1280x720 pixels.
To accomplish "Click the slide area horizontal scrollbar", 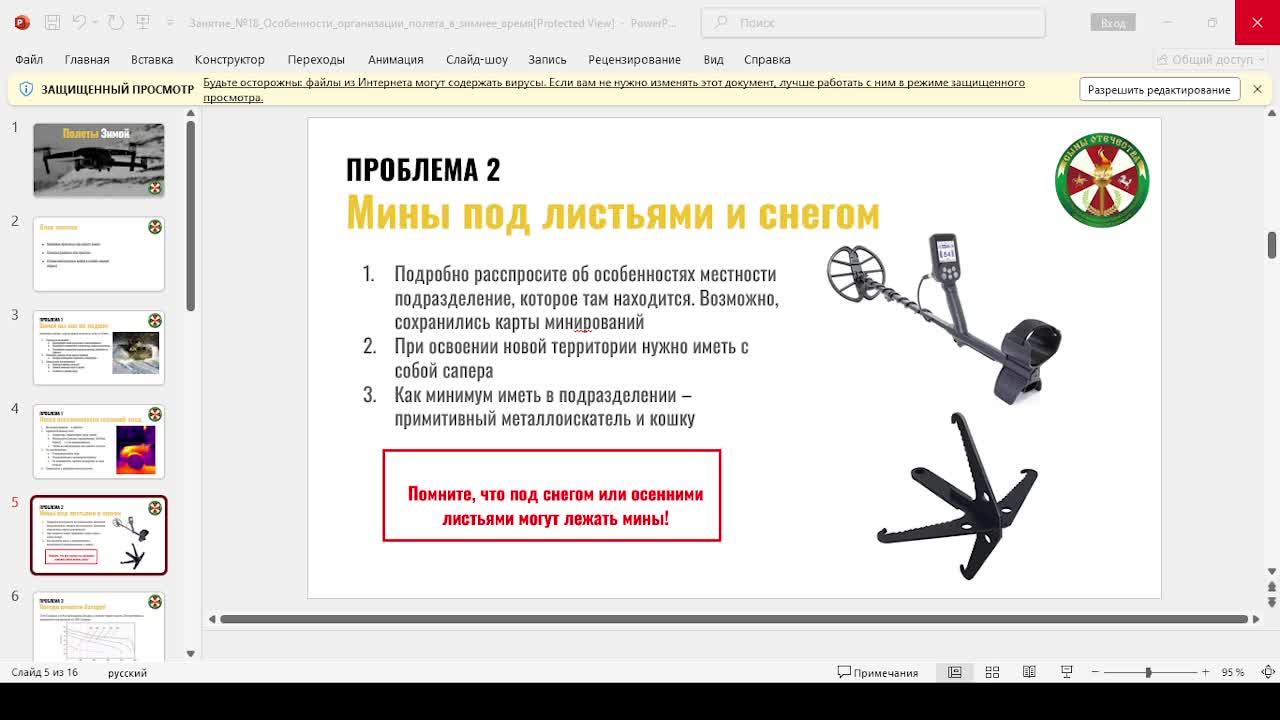I will point(733,619).
